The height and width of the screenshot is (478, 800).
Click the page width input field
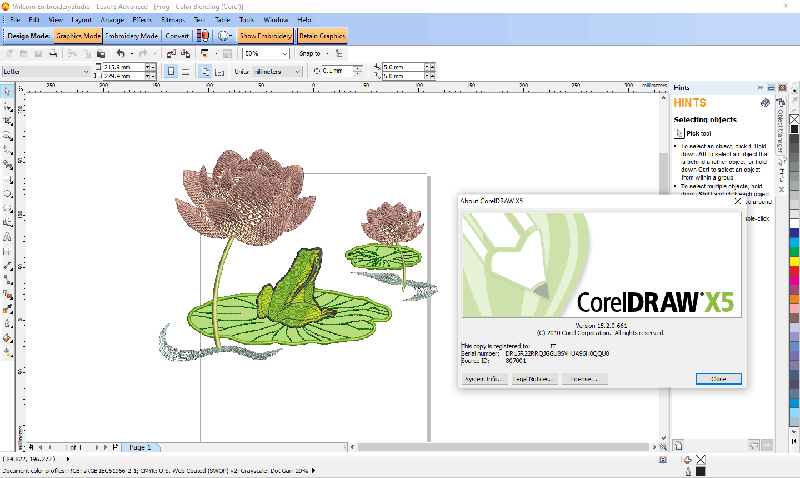click(123, 67)
